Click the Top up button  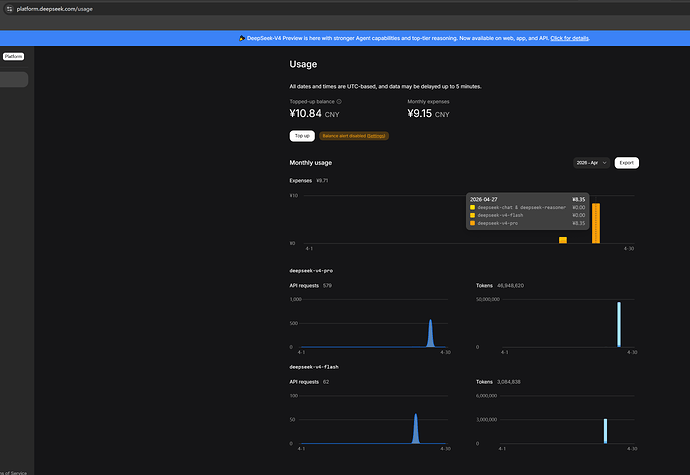pos(302,136)
